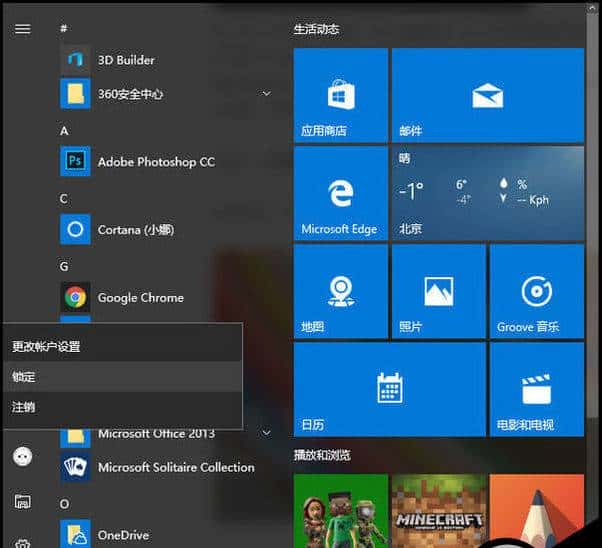Expand the hamburger menu at top left
This screenshot has width=602, height=548.
click(x=22, y=29)
